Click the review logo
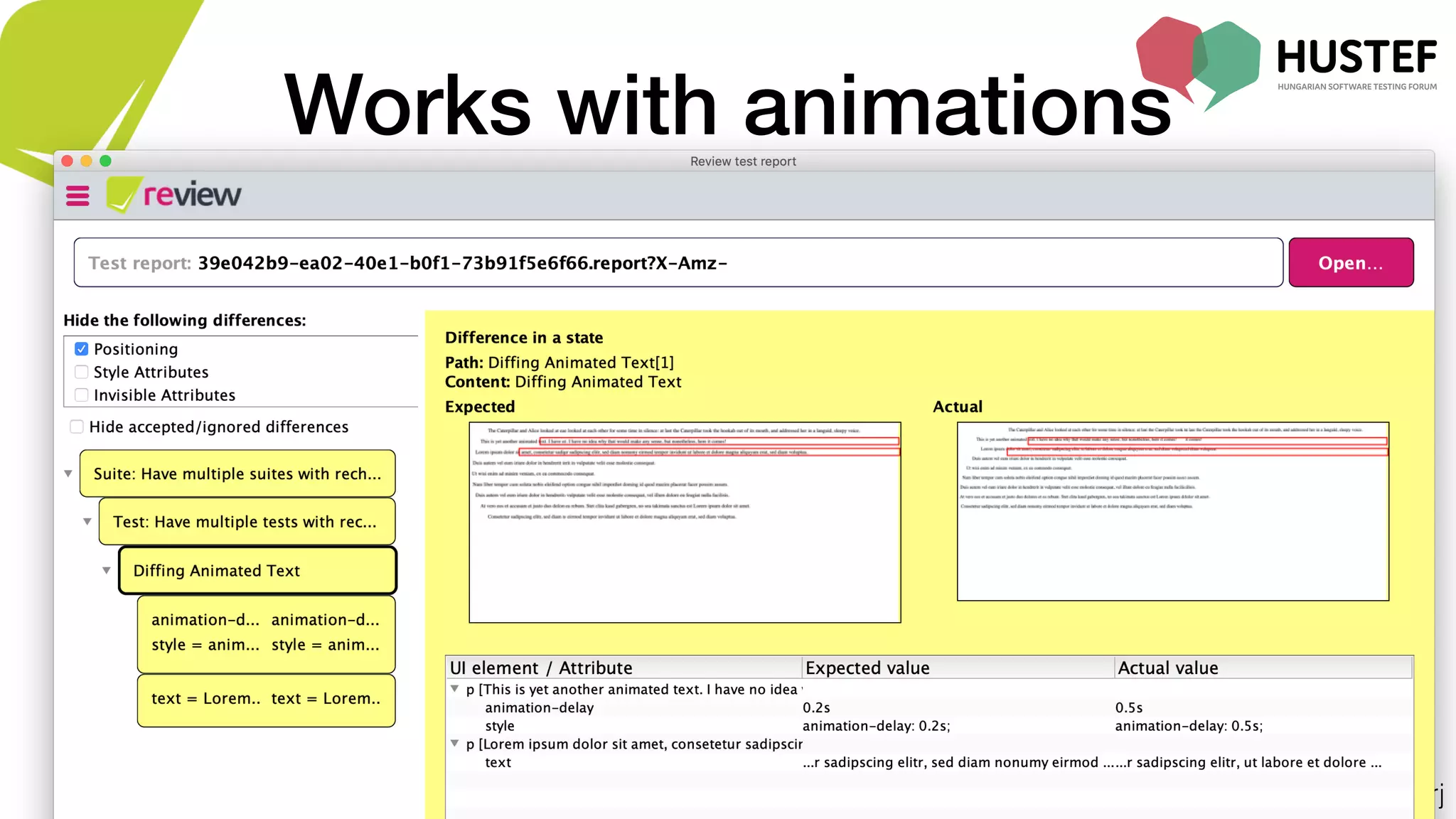 [174, 194]
